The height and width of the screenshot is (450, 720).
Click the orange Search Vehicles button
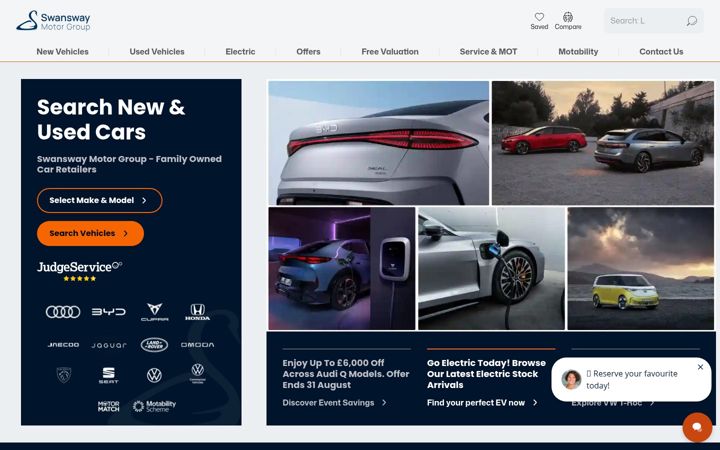point(90,233)
